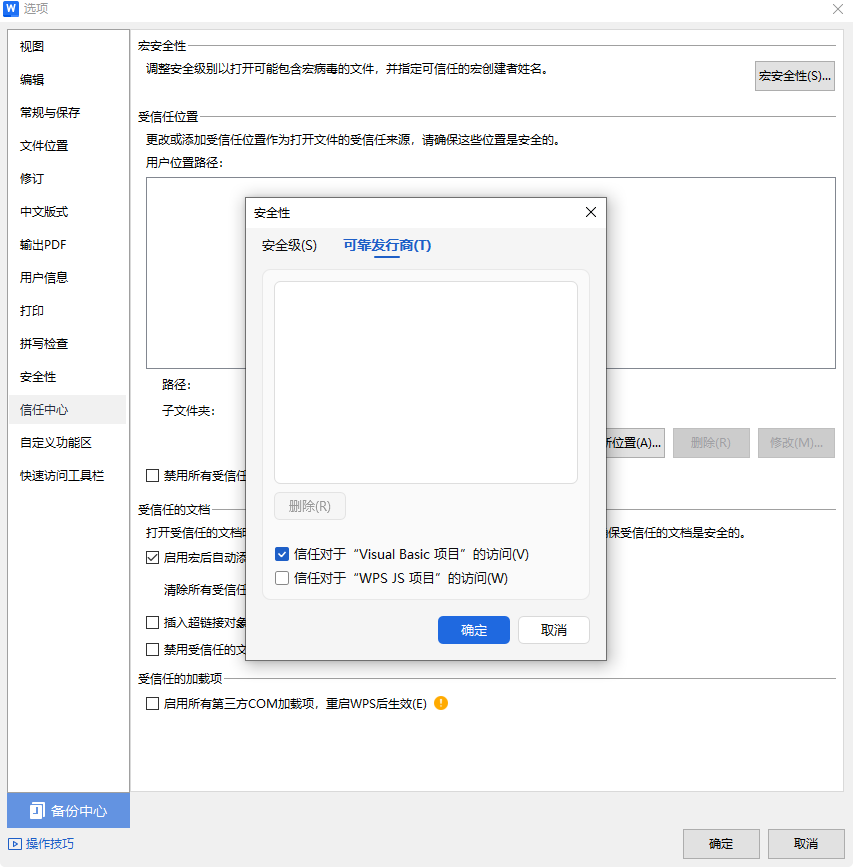Click the disabled 删除(R) button in 安全性 dialog
The image size is (853, 867).
[x=310, y=506]
